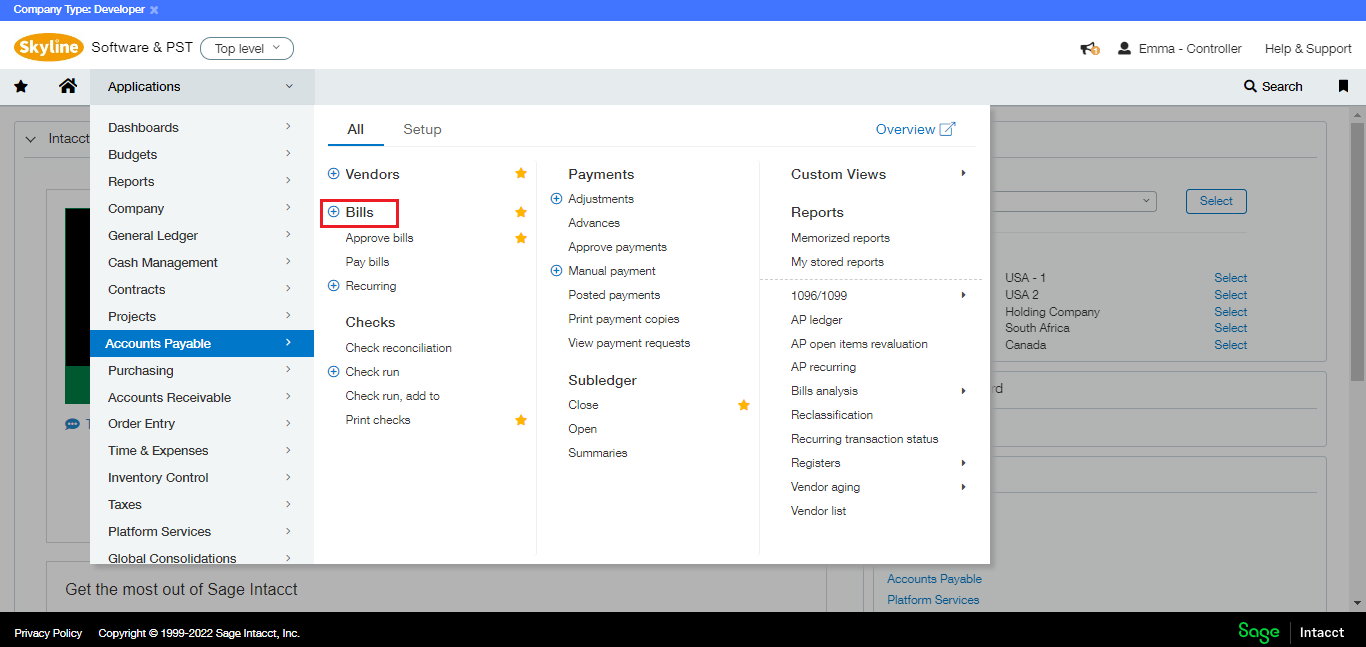Open the Cash Management menu
1366x647 pixels.
(x=202, y=262)
